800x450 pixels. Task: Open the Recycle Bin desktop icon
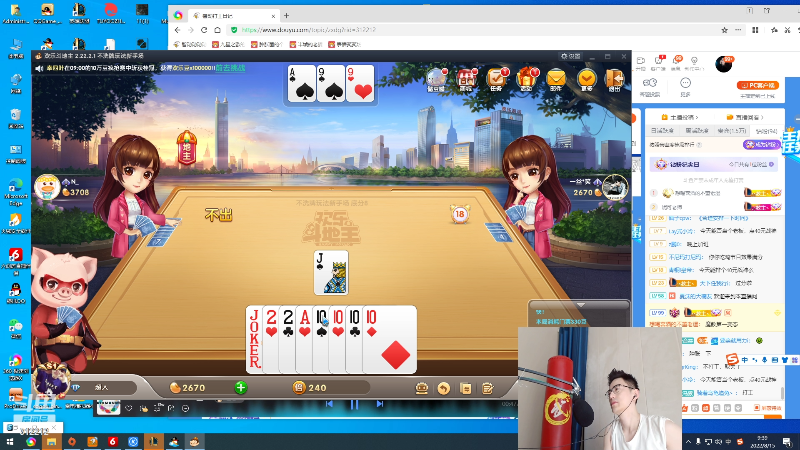click(15, 119)
